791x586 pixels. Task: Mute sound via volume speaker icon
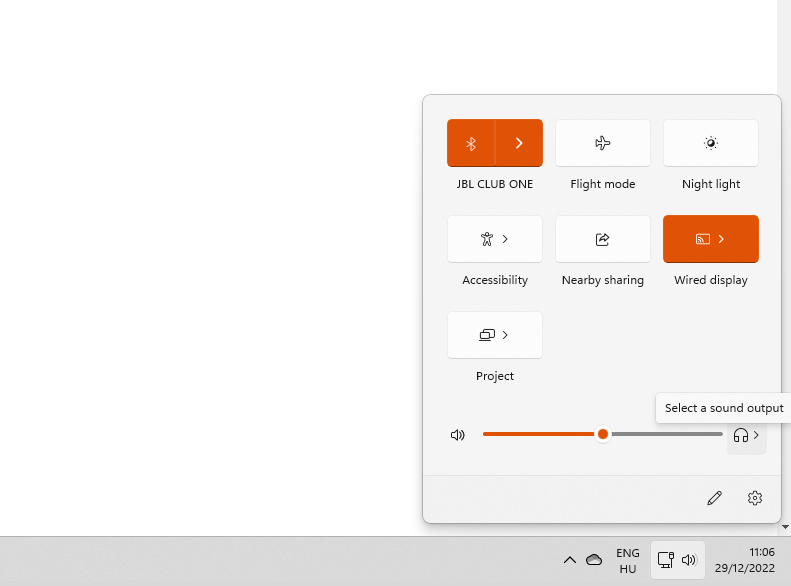458,435
